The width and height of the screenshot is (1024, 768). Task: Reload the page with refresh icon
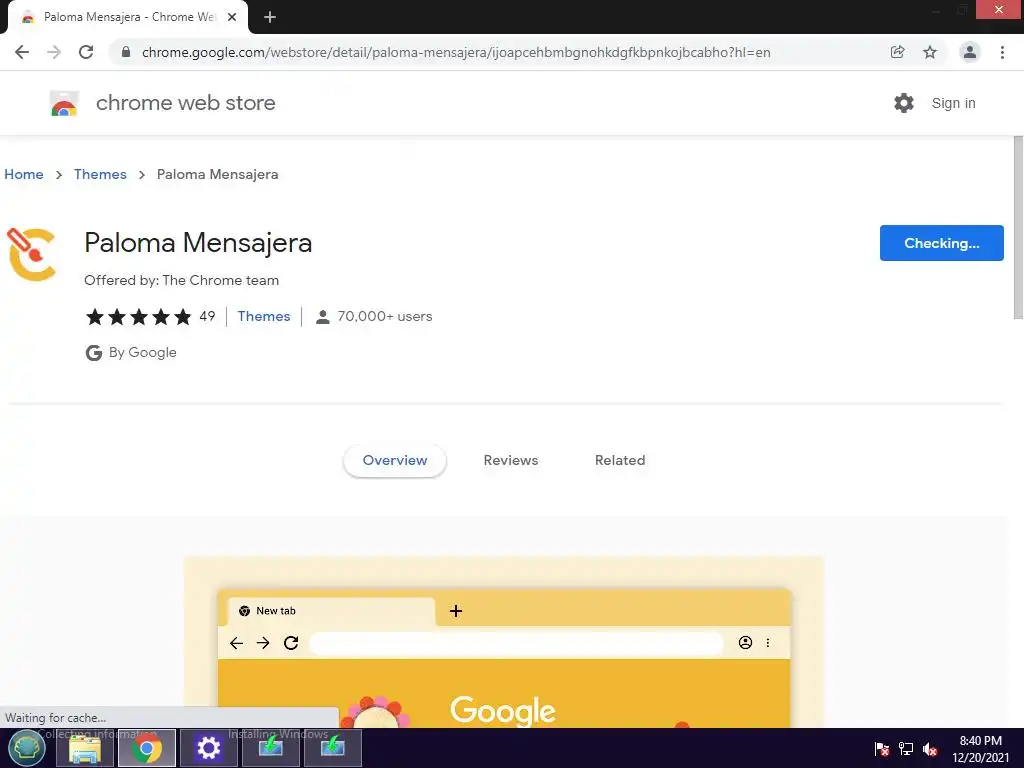(x=86, y=52)
